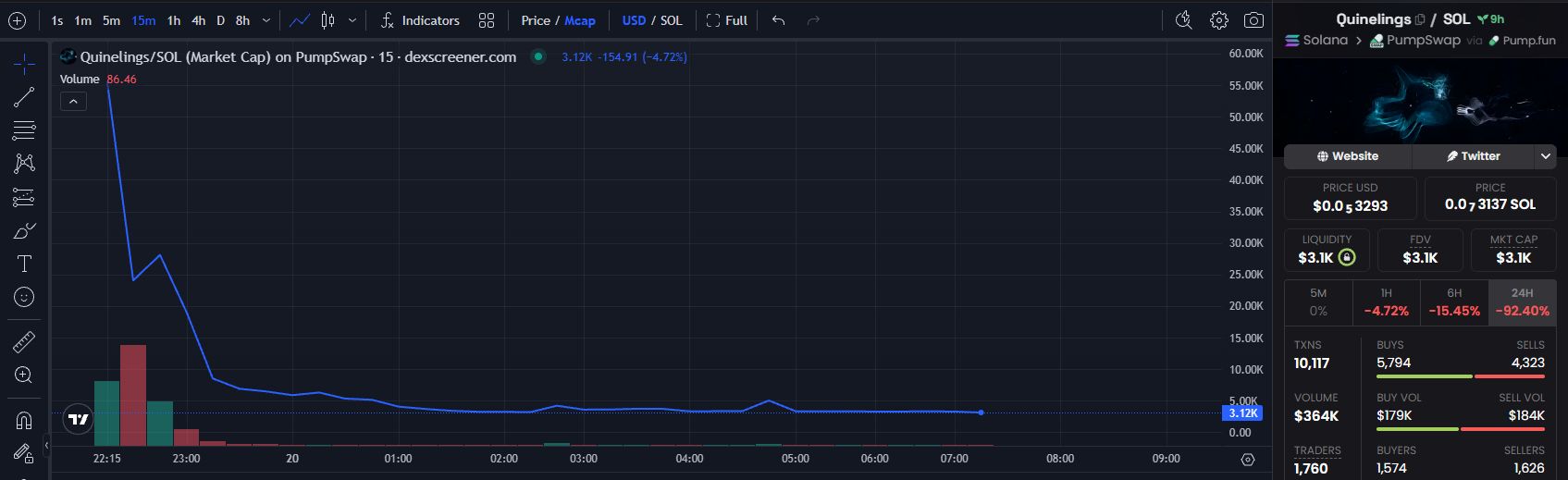
Task: Open the emoji icons tool
Action: point(24,297)
